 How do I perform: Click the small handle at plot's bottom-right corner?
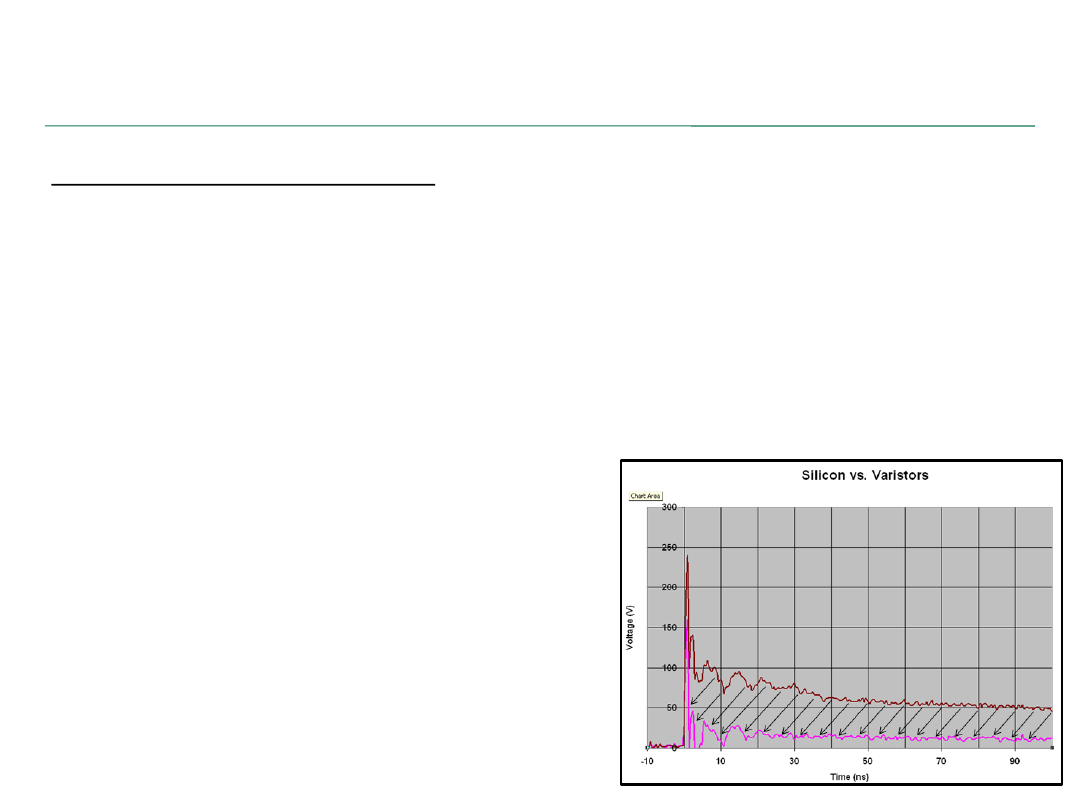1052,748
